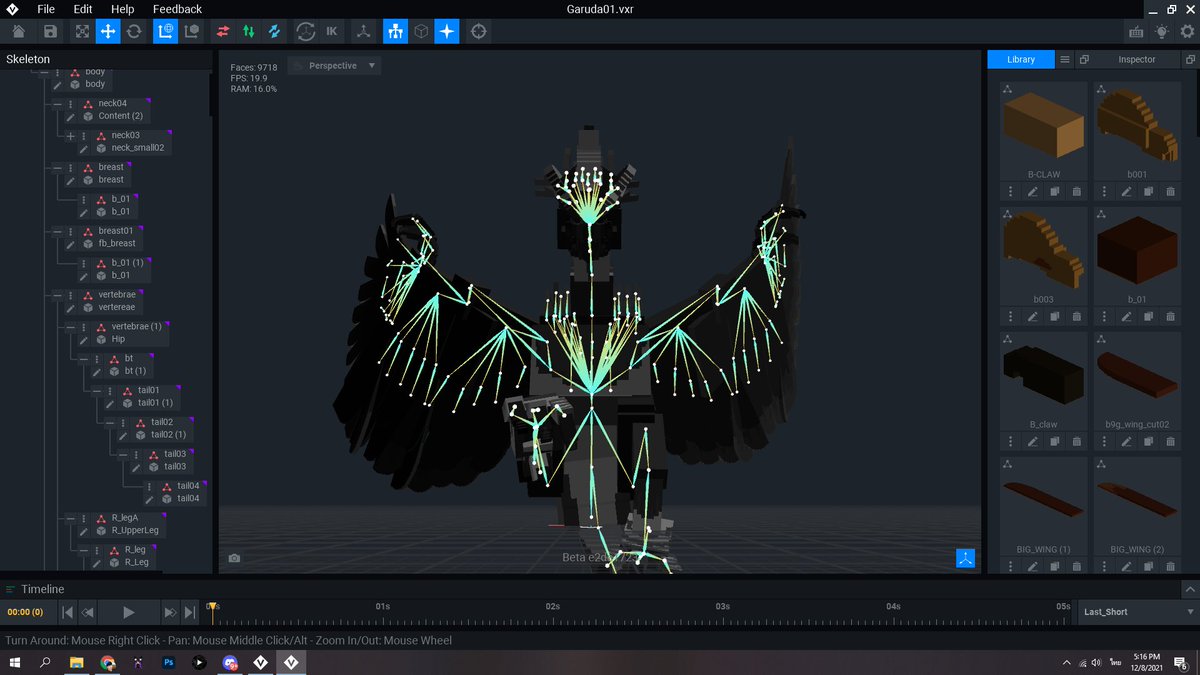Collapse the neck04 bone node
Image resolution: width=1200 pixels, height=675 pixels.
tap(58, 104)
